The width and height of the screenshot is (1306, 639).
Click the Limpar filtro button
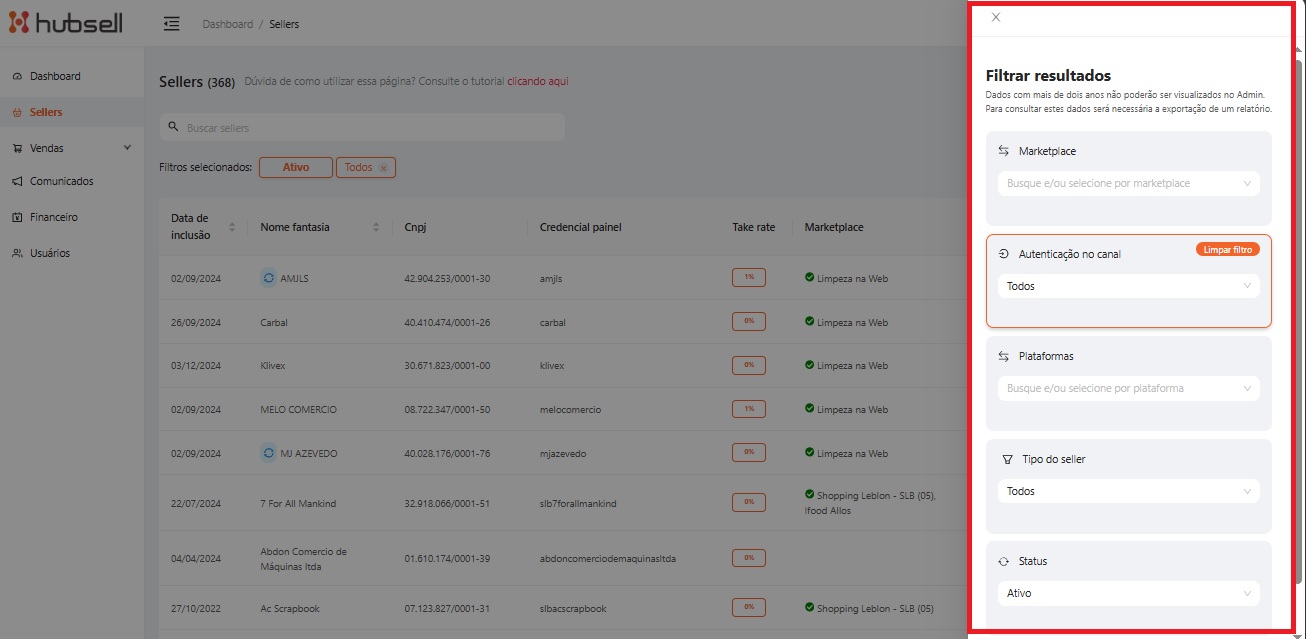point(1227,249)
